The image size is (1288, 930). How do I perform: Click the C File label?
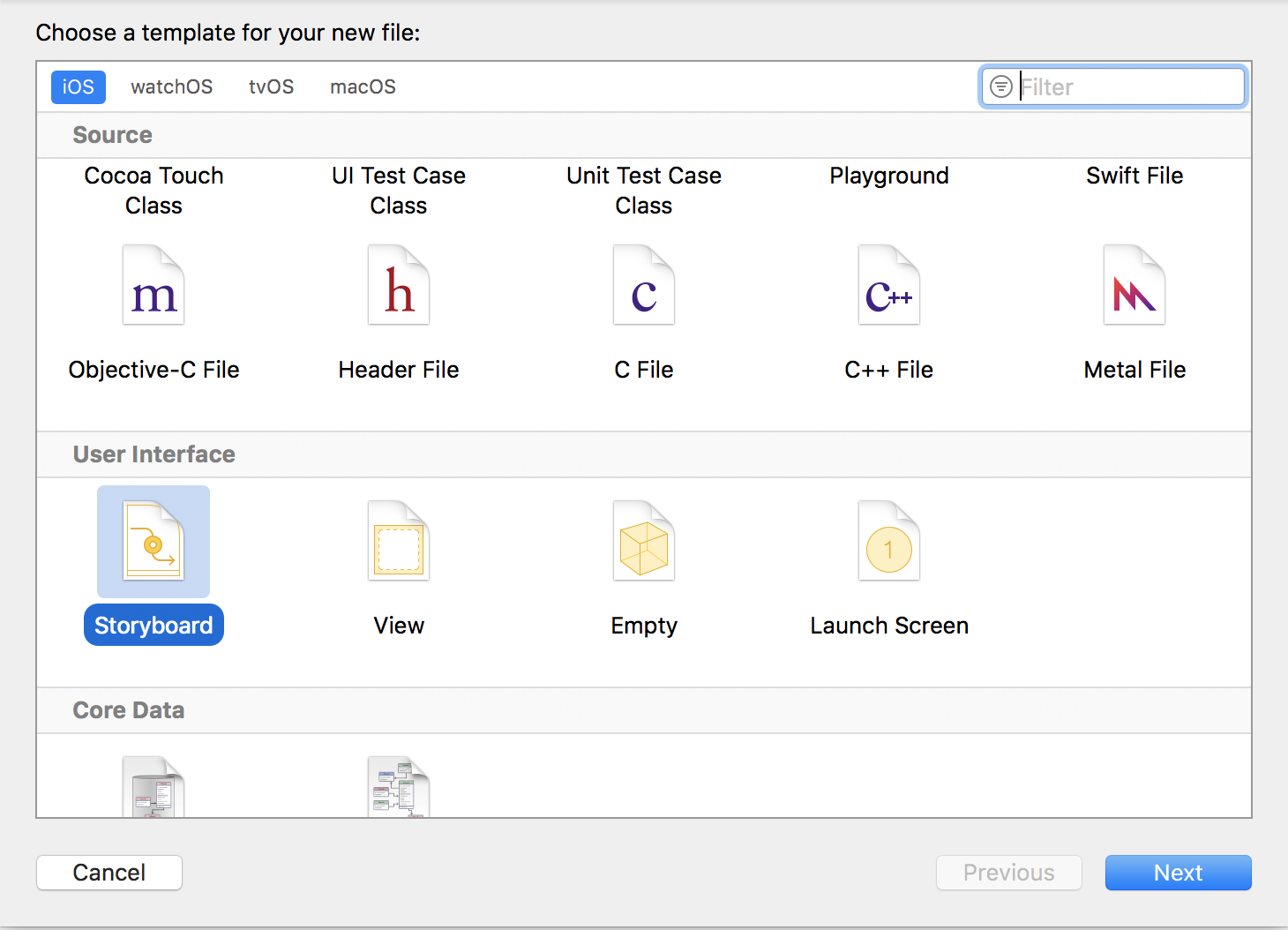[x=644, y=370]
